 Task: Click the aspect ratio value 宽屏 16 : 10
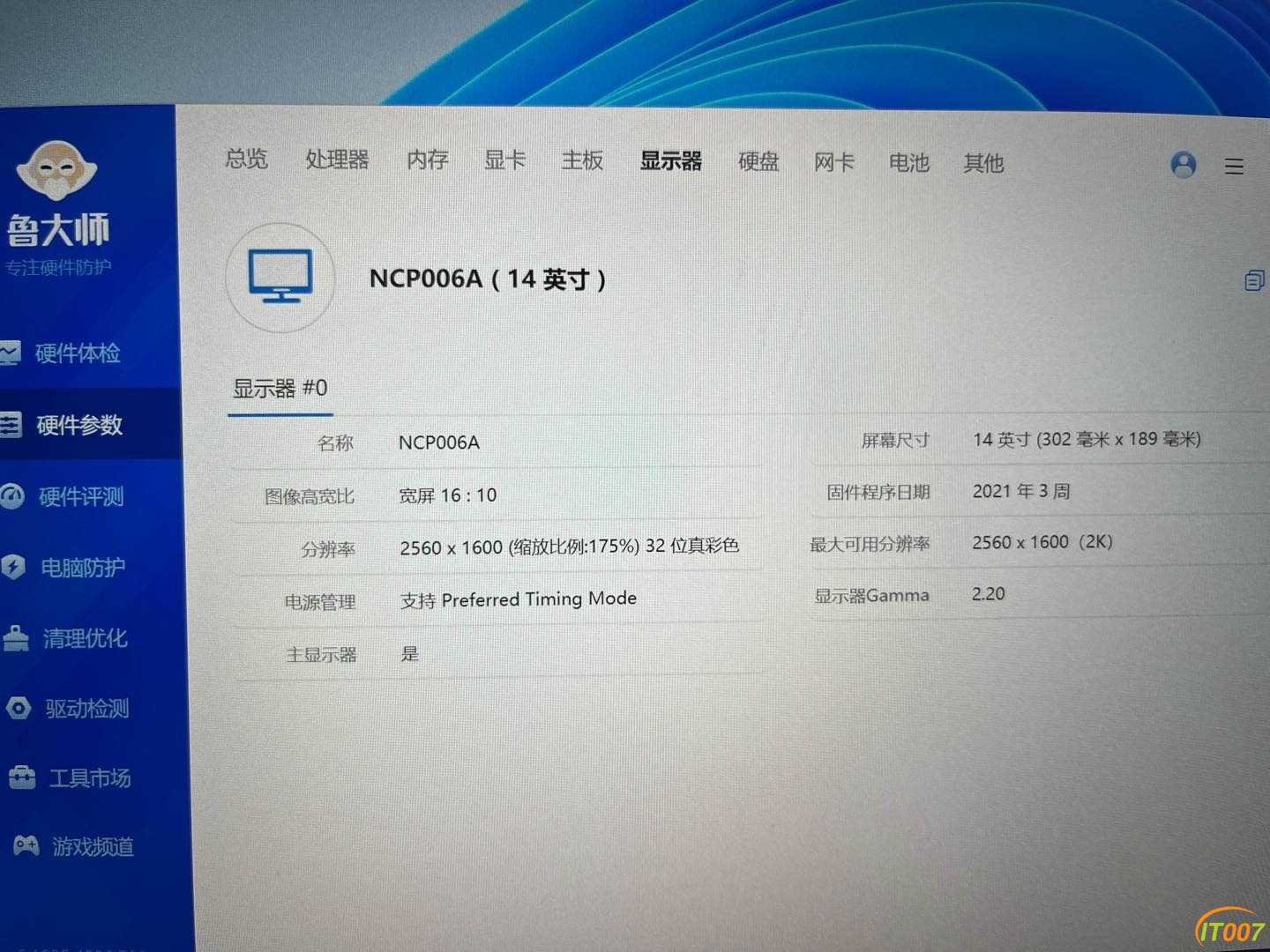(x=447, y=495)
